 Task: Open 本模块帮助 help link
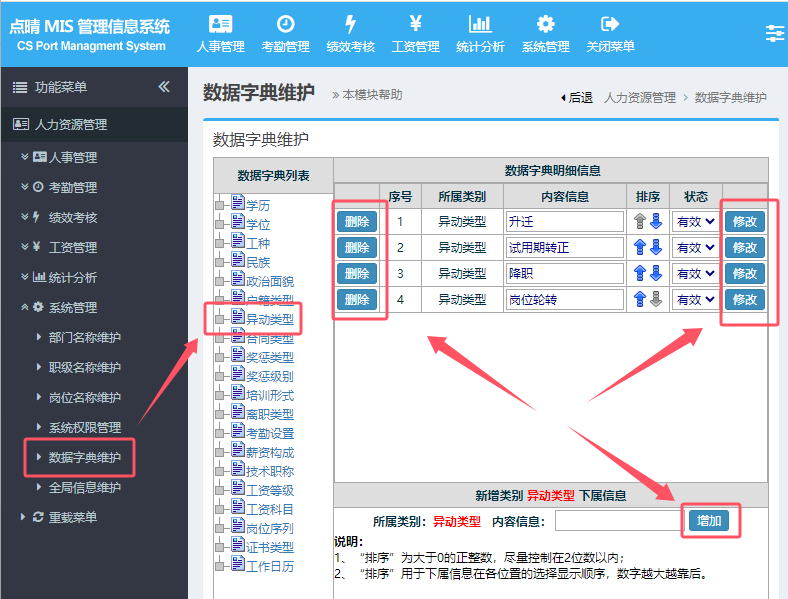(367, 95)
